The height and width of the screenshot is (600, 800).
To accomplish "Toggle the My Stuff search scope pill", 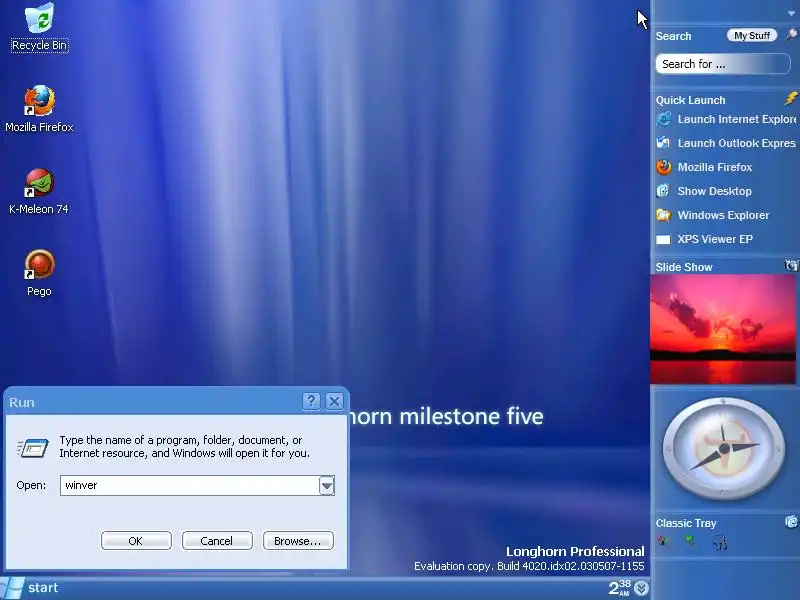I will [x=752, y=35].
